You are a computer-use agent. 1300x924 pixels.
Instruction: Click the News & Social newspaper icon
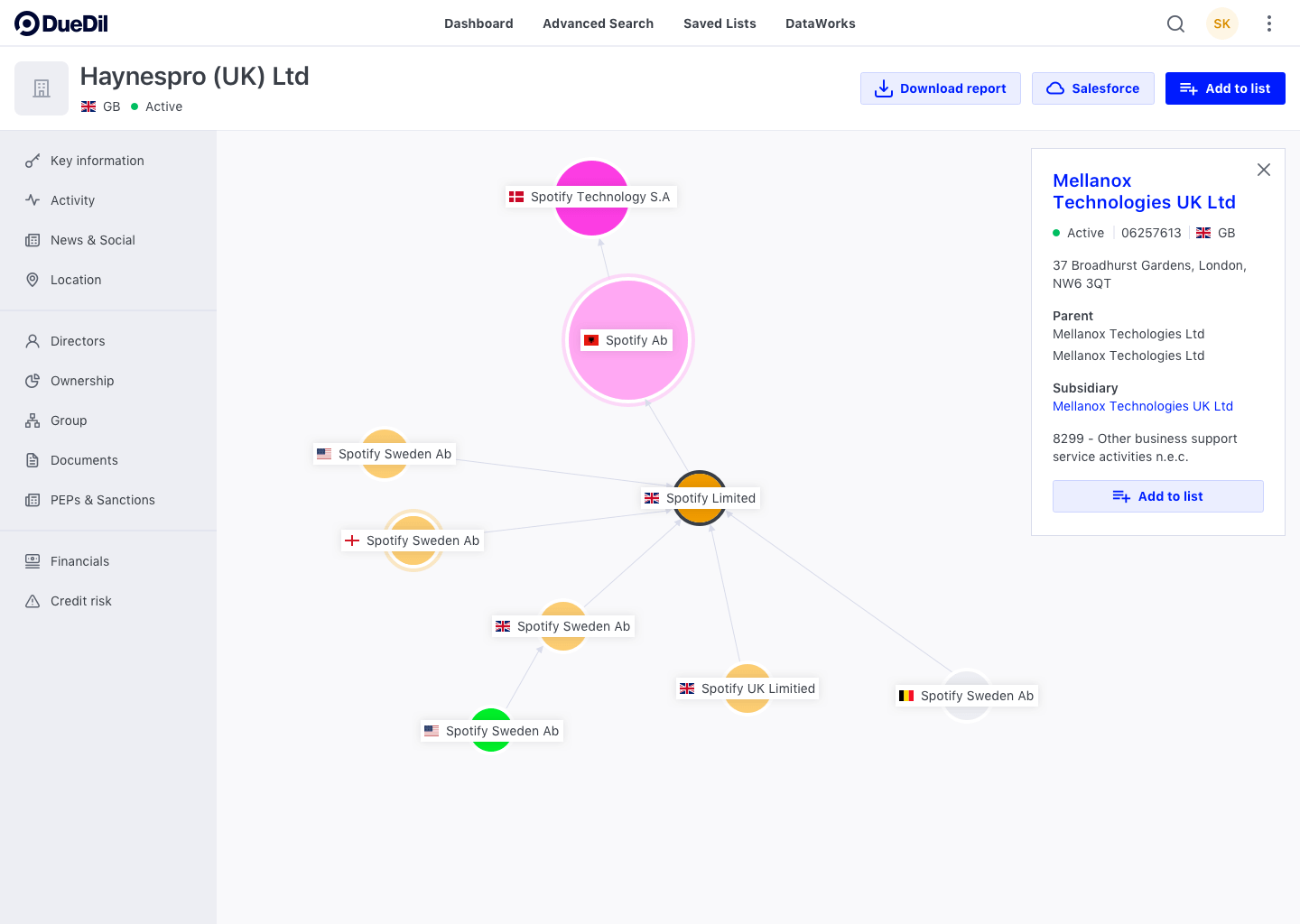point(32,240)
